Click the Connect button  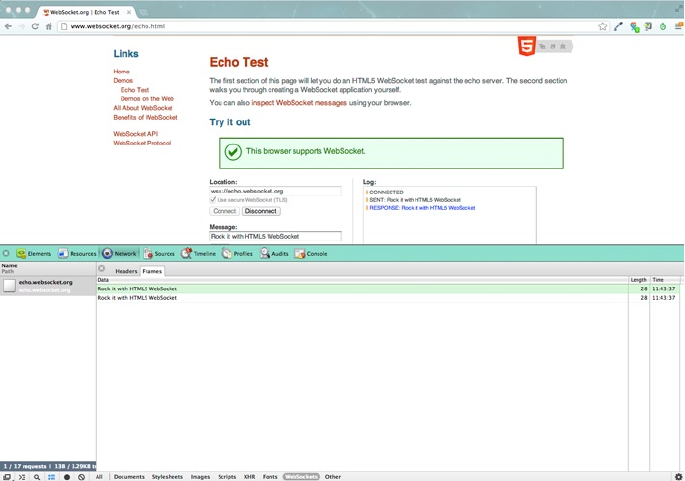(x=225, y=211)
